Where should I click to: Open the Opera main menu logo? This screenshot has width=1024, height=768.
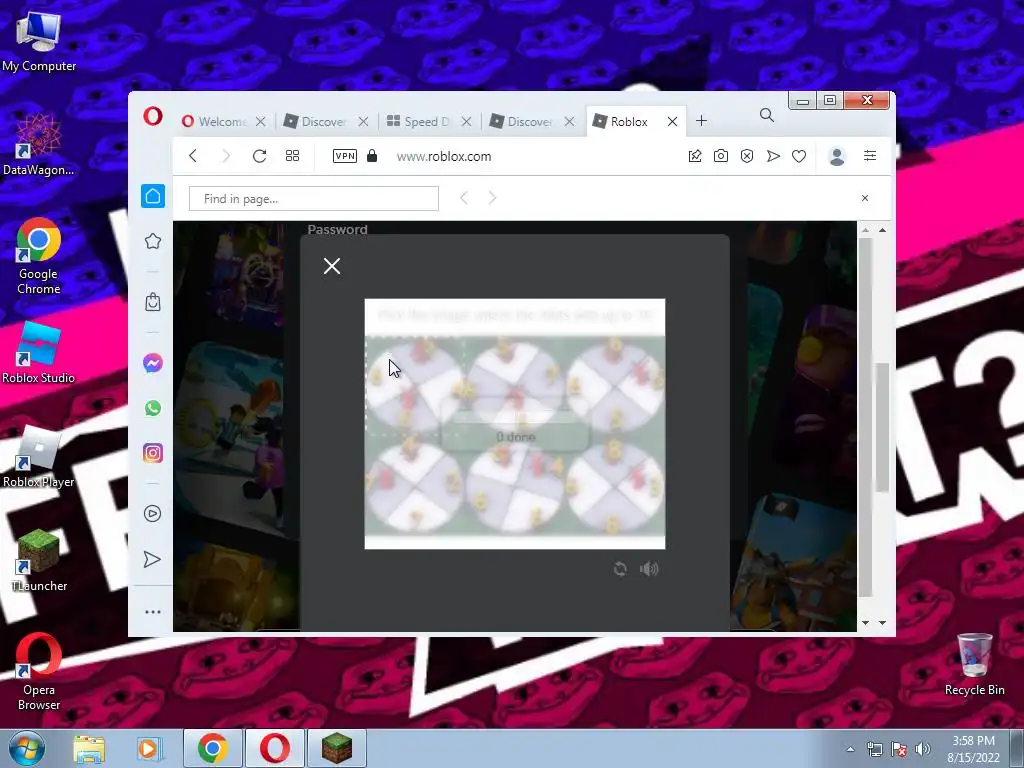click(x=153, y=117)
